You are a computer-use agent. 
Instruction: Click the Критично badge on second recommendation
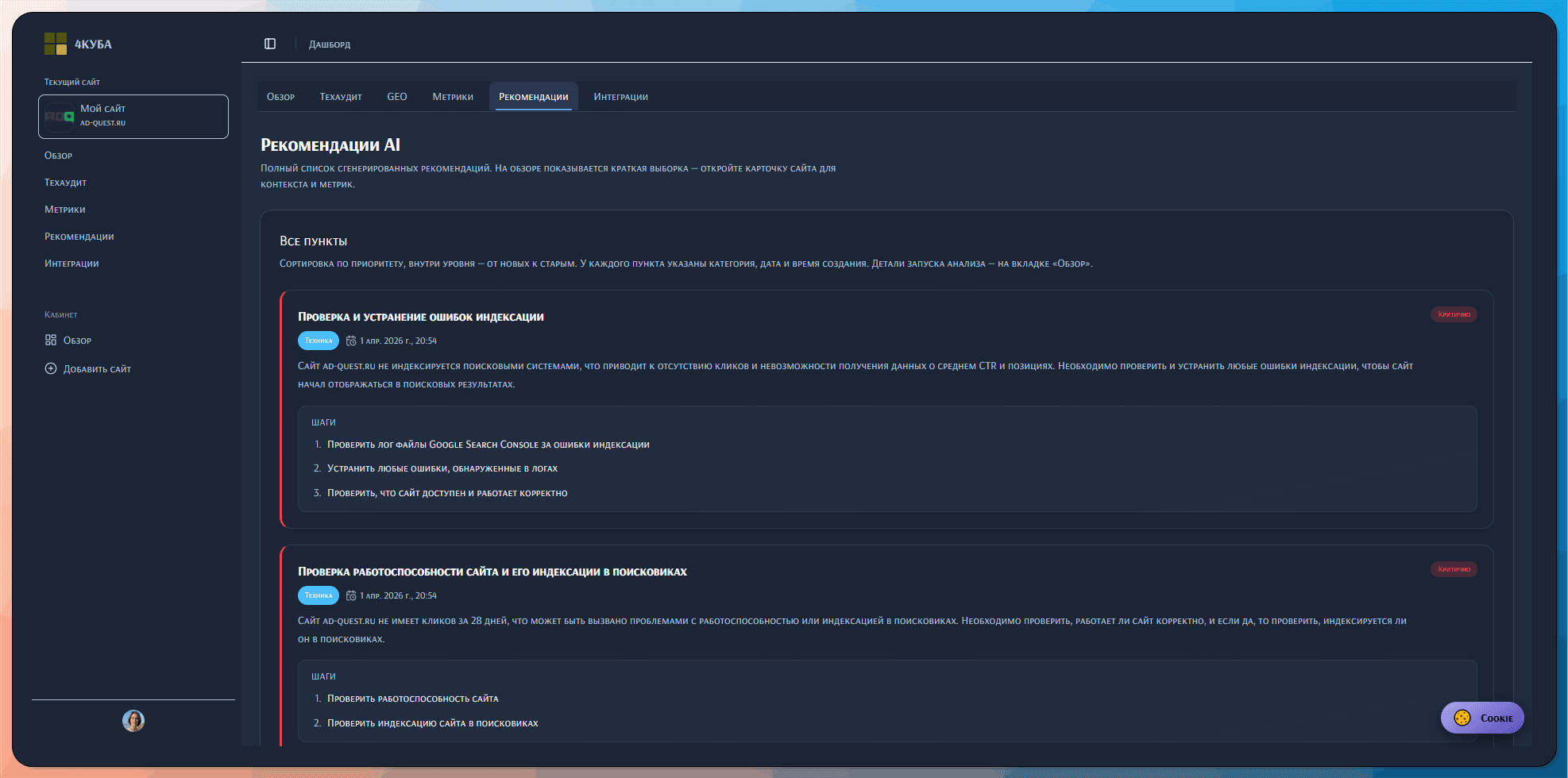coord(1454,569)
